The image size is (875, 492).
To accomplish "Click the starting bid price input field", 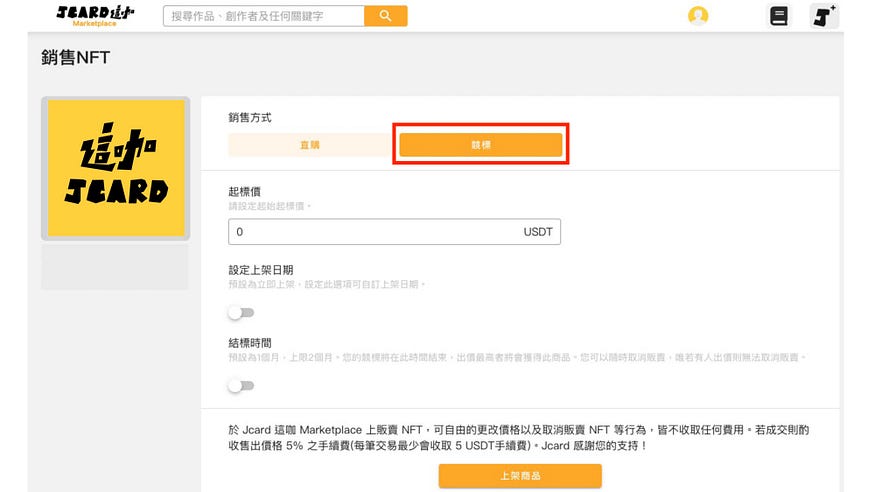I will click(x=395, y=231).
